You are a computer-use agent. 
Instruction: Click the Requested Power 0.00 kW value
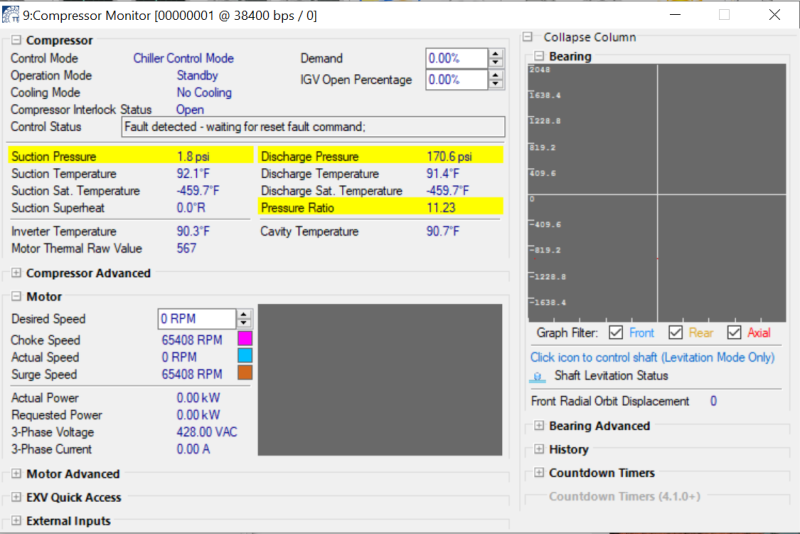(x=198, y=415)
